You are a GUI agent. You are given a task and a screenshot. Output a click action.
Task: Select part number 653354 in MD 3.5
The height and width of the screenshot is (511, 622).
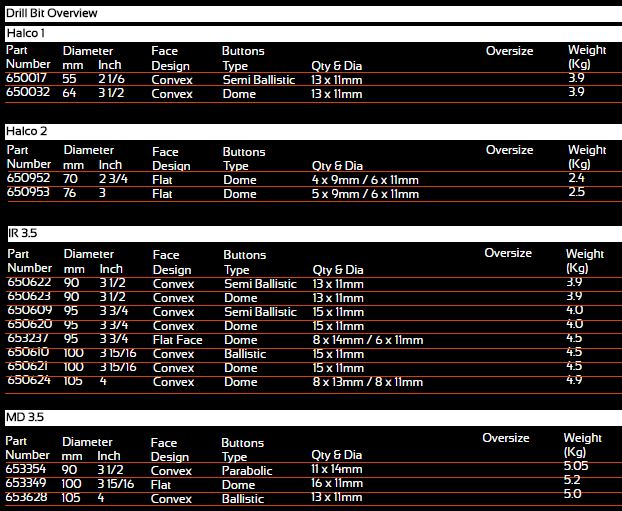tap(28, 470)
